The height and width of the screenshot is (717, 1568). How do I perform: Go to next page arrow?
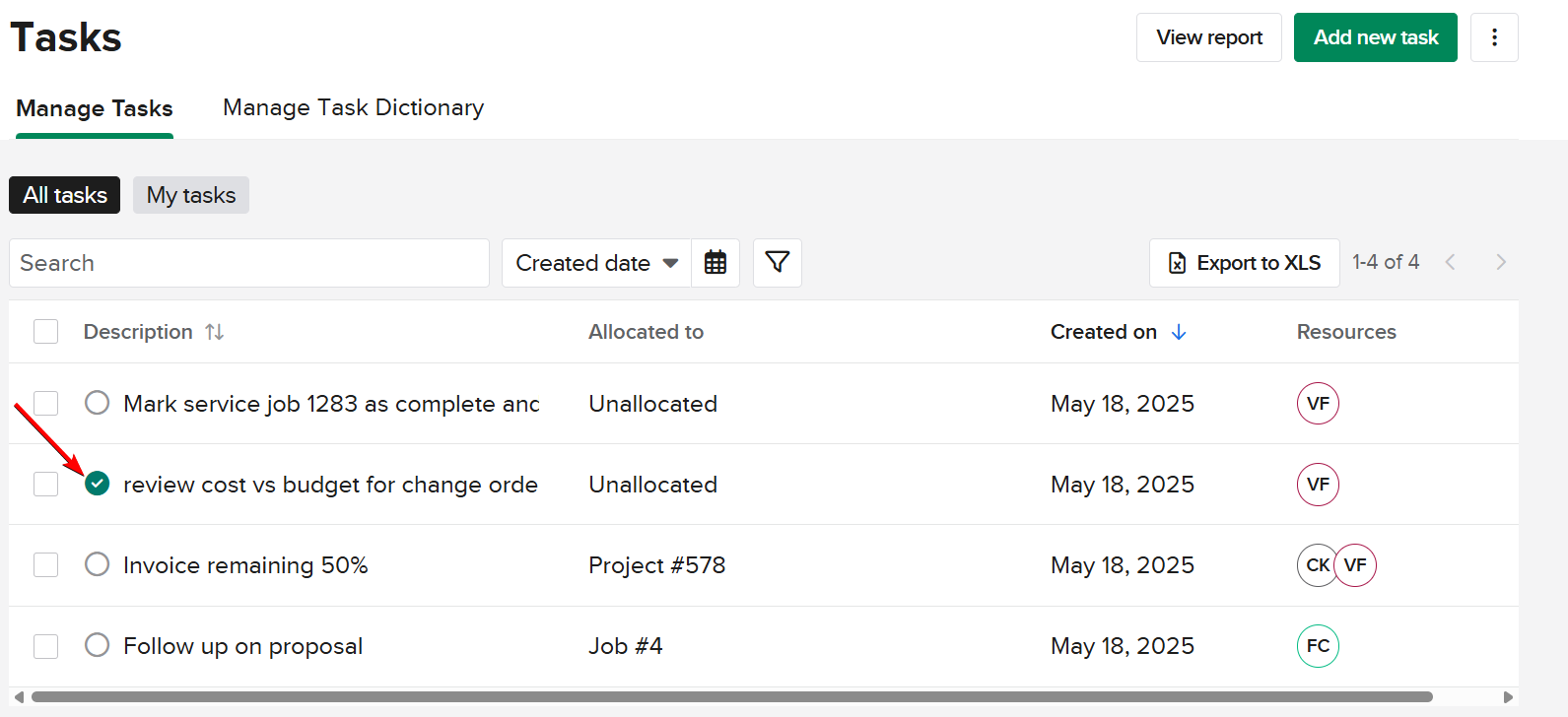tap(1501, 262)
